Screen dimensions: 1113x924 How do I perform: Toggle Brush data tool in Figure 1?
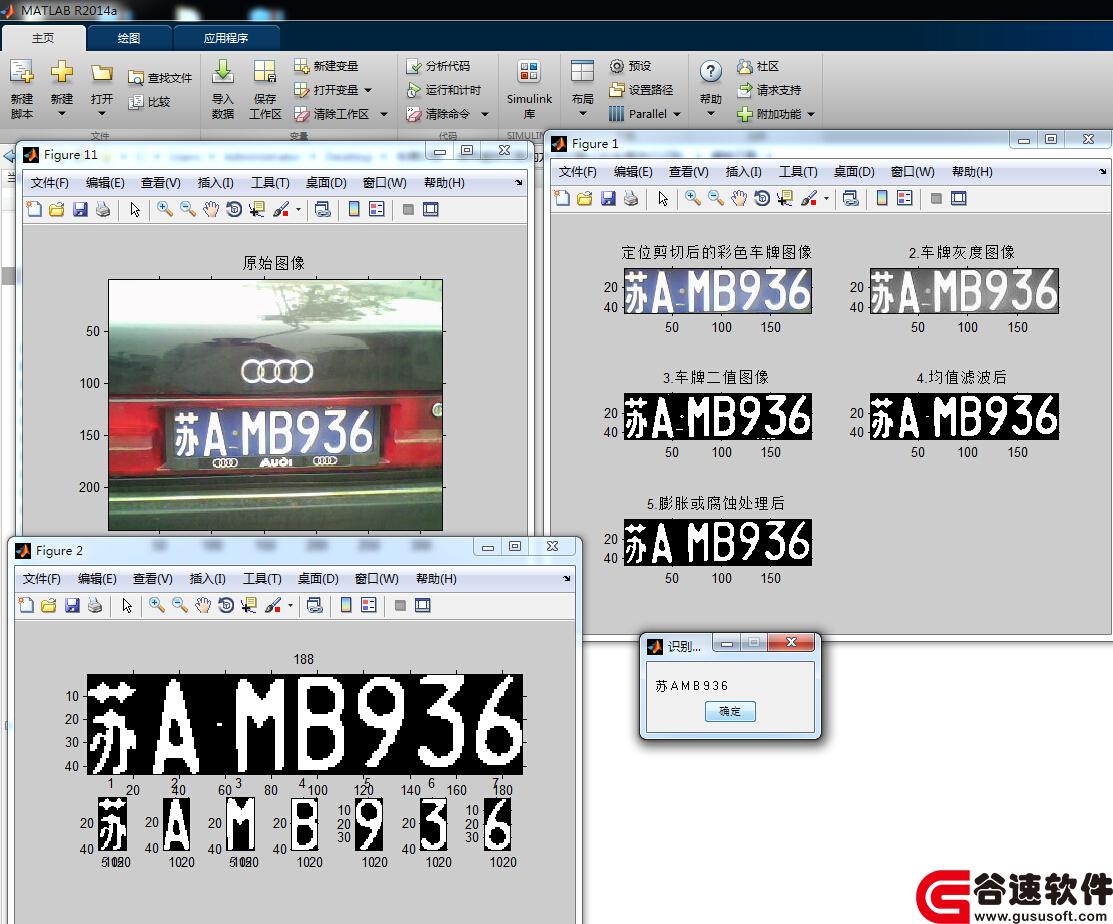pos(808,198)
